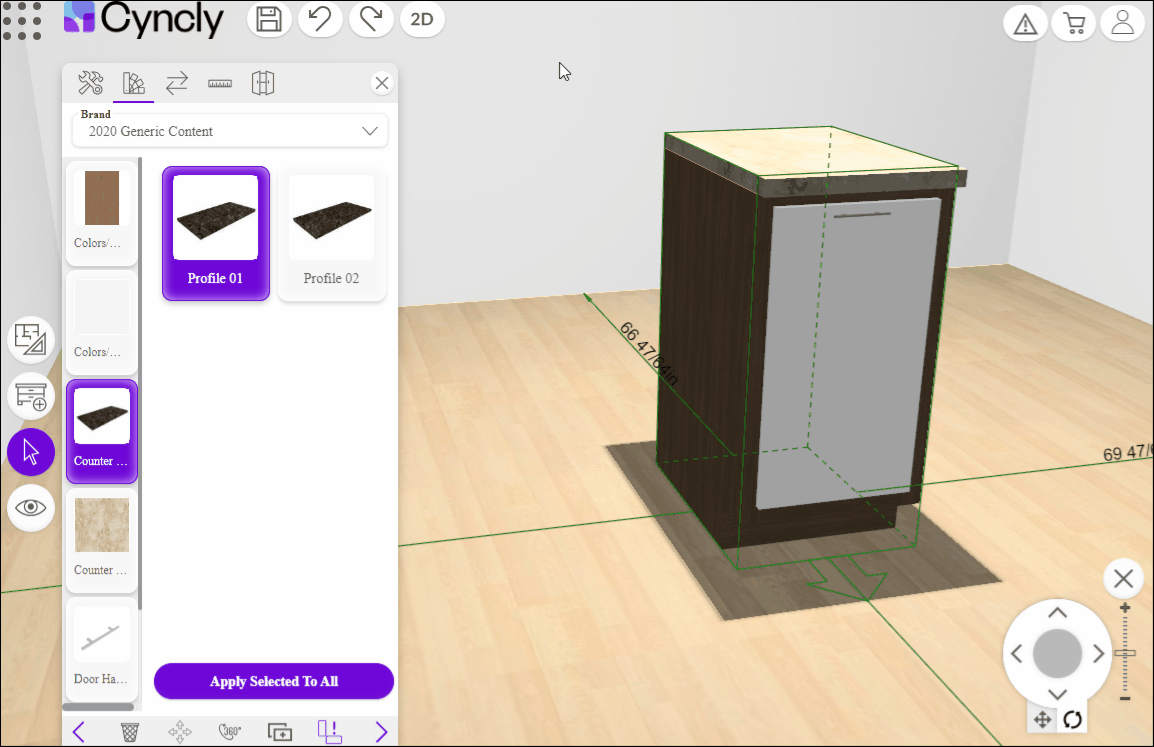Screen dimensions: 1154x747
Task: Click the warning triangle alerts icon
Action: (1025, 24)
